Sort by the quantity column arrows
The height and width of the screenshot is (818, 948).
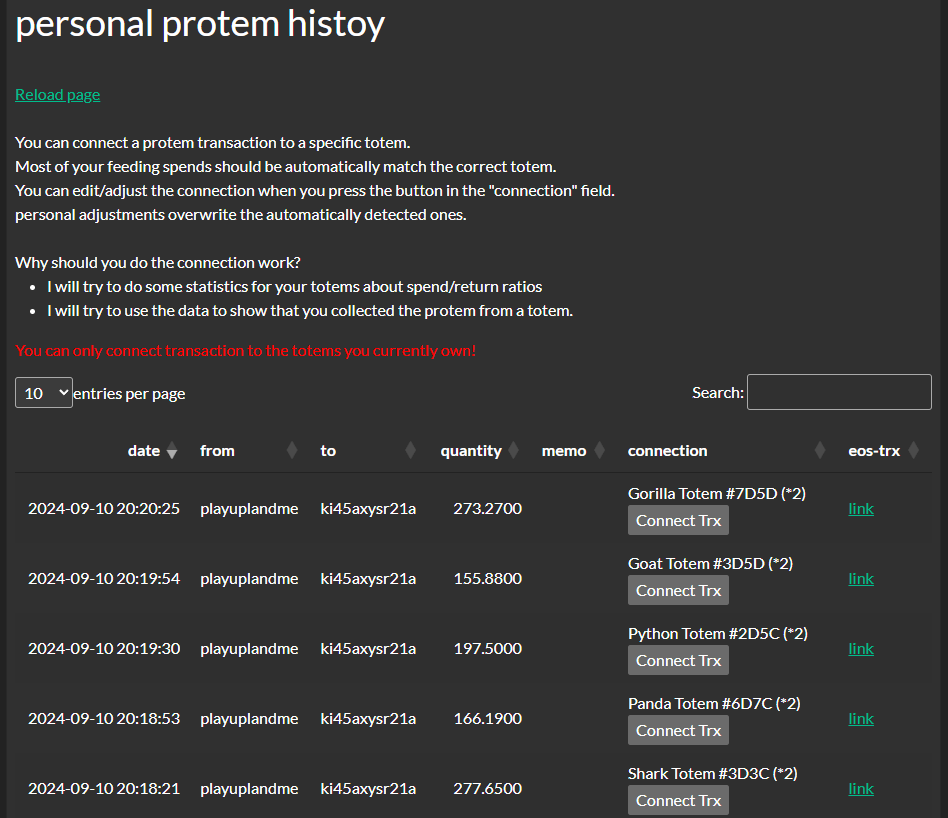click(x=514, y=450)
